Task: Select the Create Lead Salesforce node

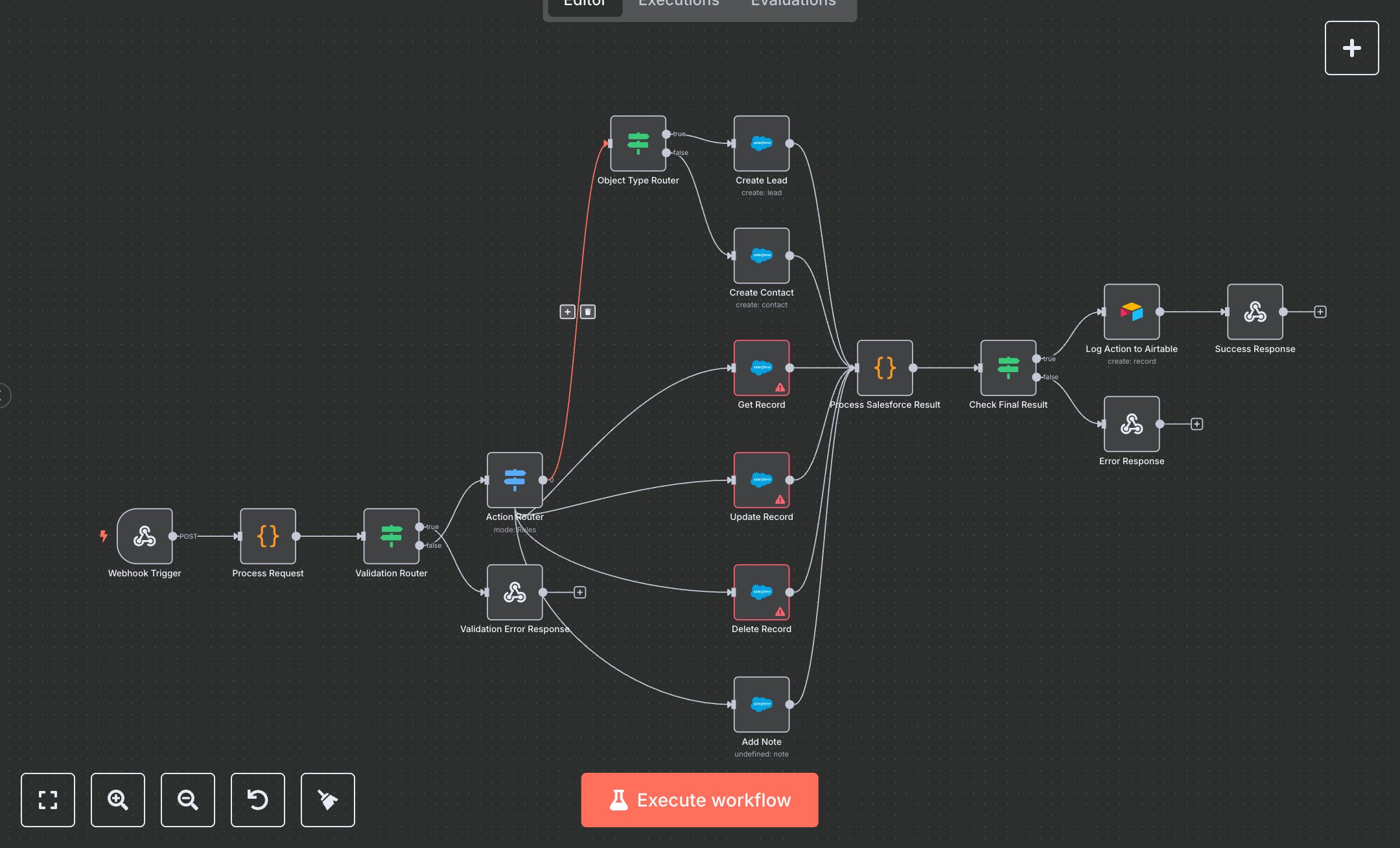Action: point(761,143)
